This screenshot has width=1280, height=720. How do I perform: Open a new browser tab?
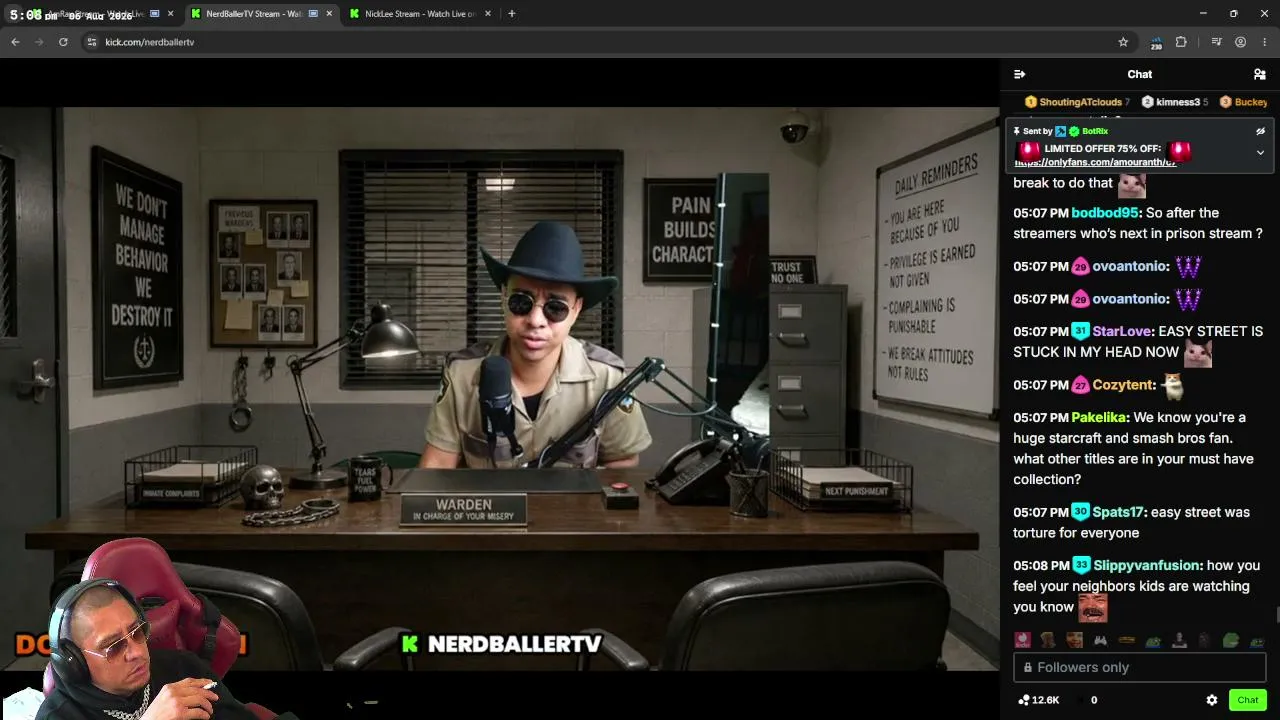[511, 14]
